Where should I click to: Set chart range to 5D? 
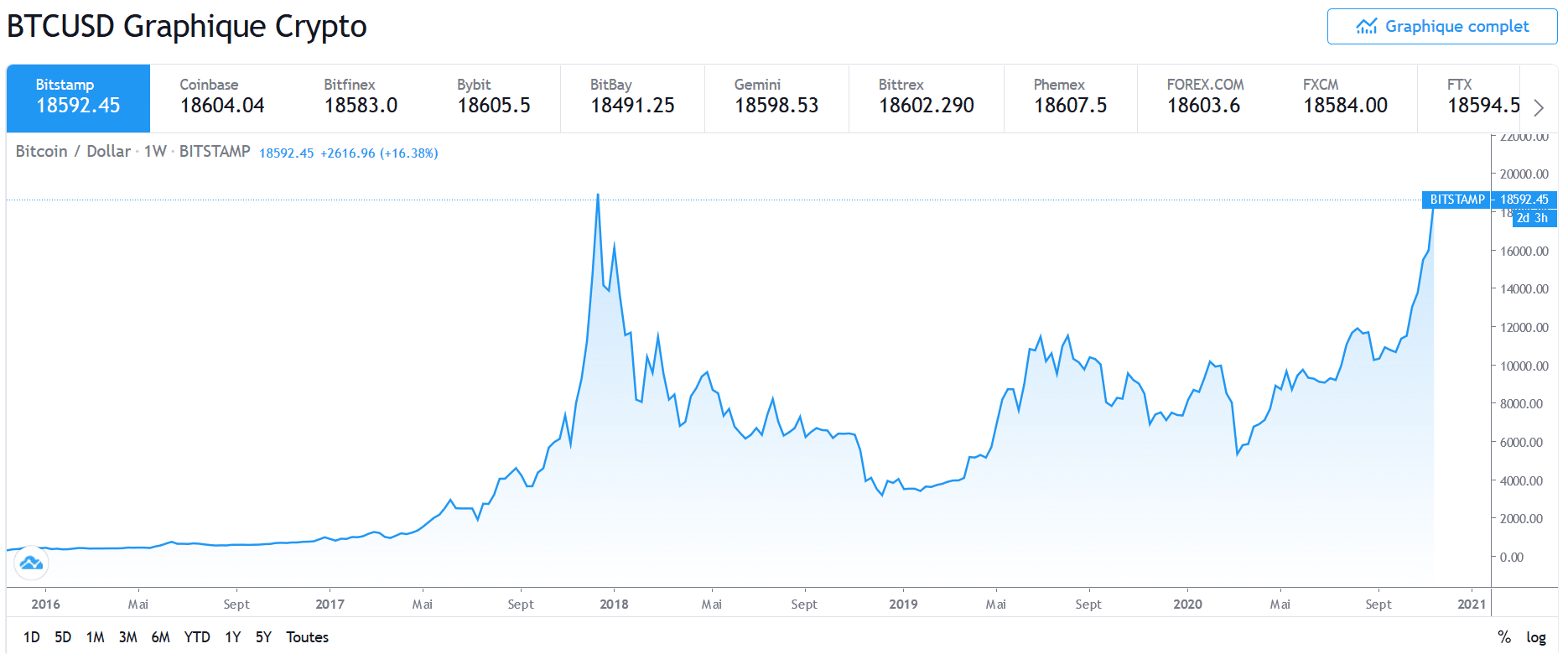coord(63,637)
